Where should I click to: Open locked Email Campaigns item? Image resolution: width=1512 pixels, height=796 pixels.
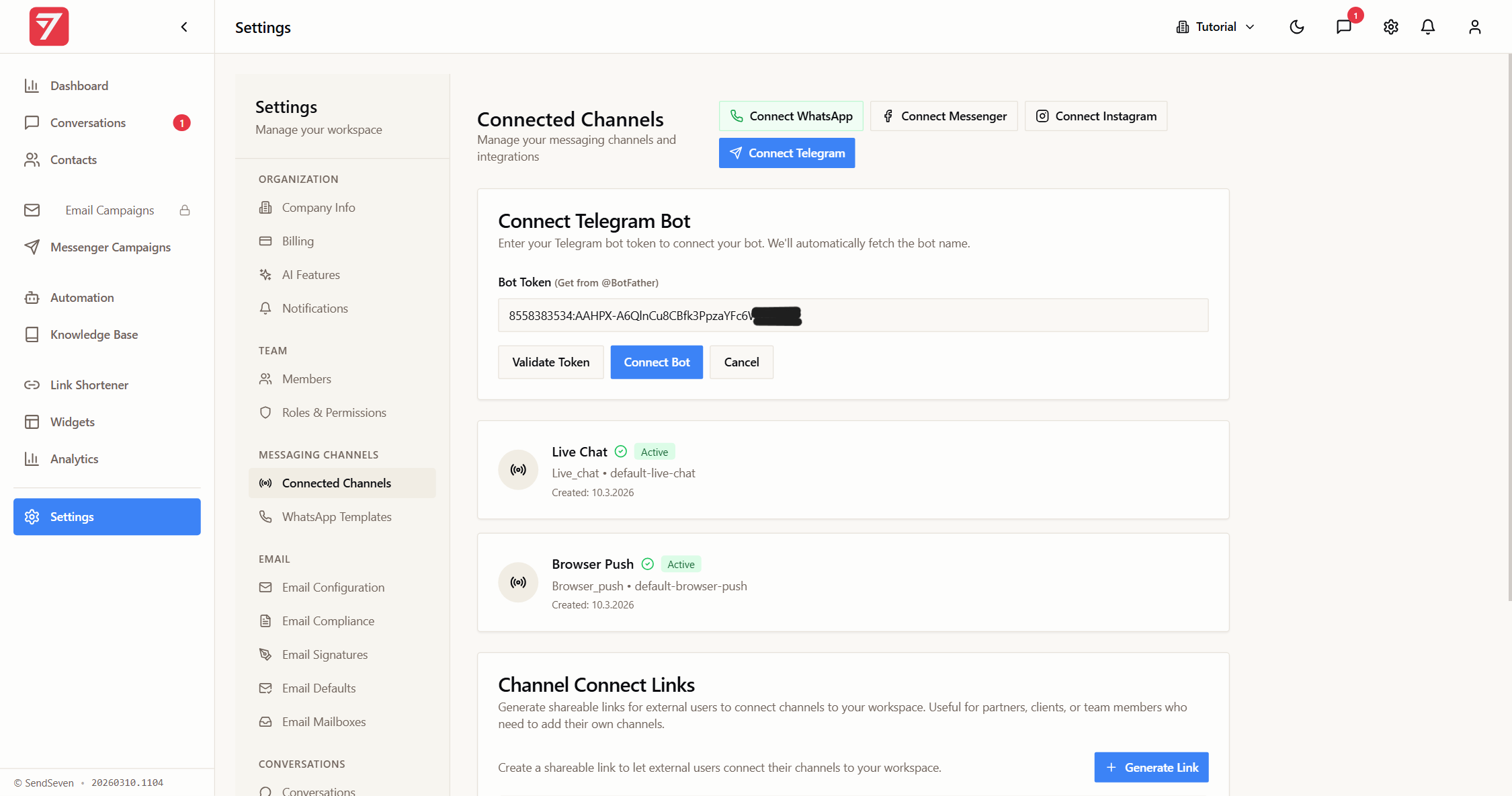107,210
